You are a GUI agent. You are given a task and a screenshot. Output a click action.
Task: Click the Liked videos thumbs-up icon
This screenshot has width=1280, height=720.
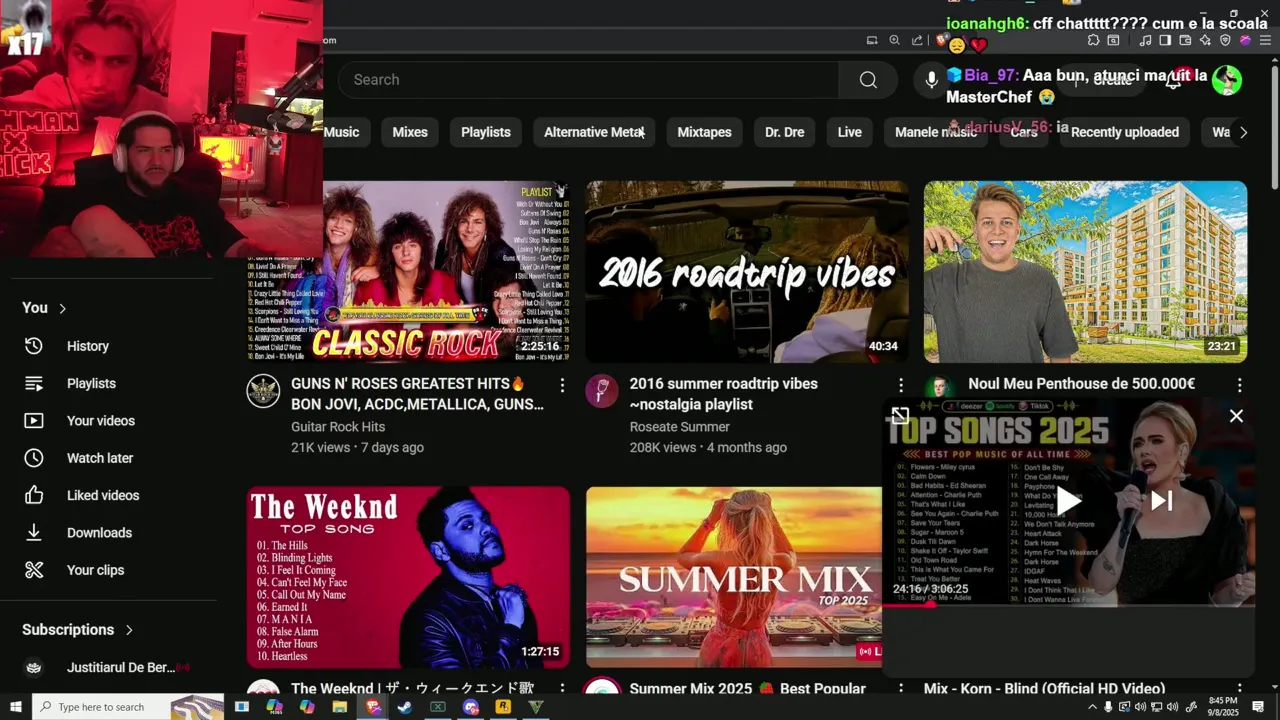[x=34, y=495]
